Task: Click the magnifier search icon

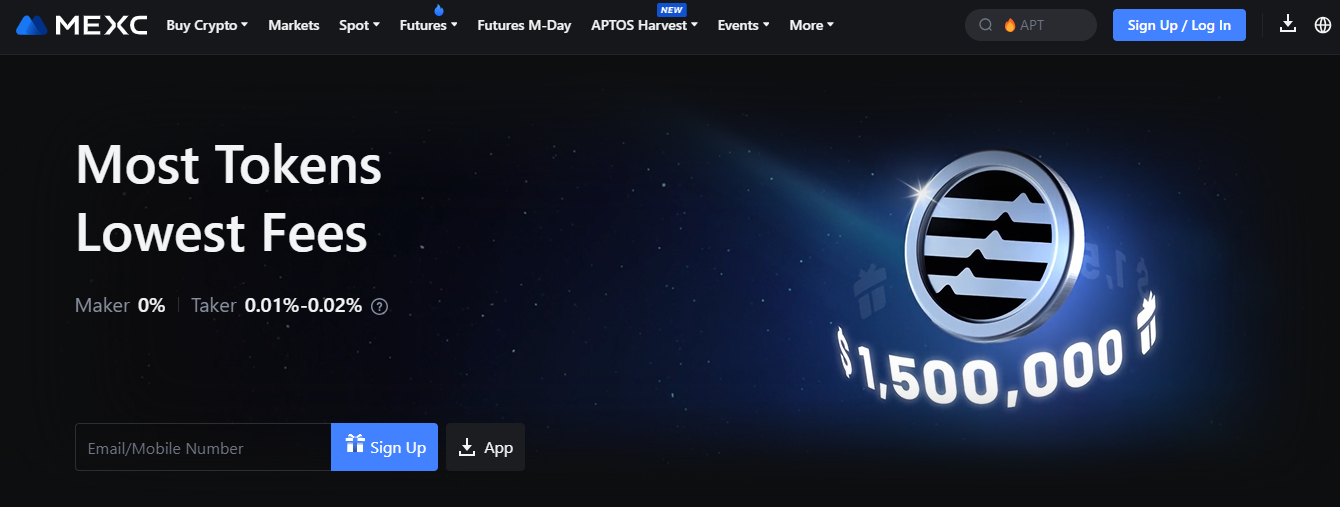Action: point(985,25)
